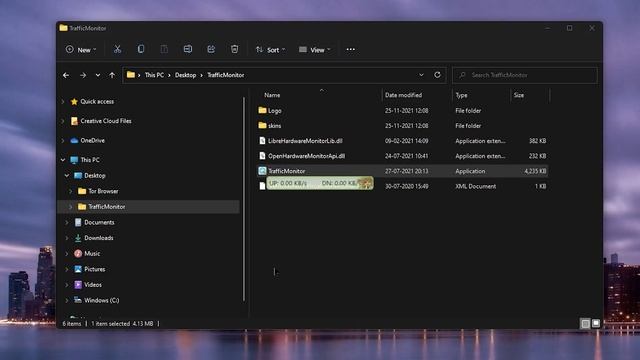Click the Share icon in toolbar
Image resolution: width=640 pixels, height=360 pixels.
pyautogui.click(x=211, y=49)
